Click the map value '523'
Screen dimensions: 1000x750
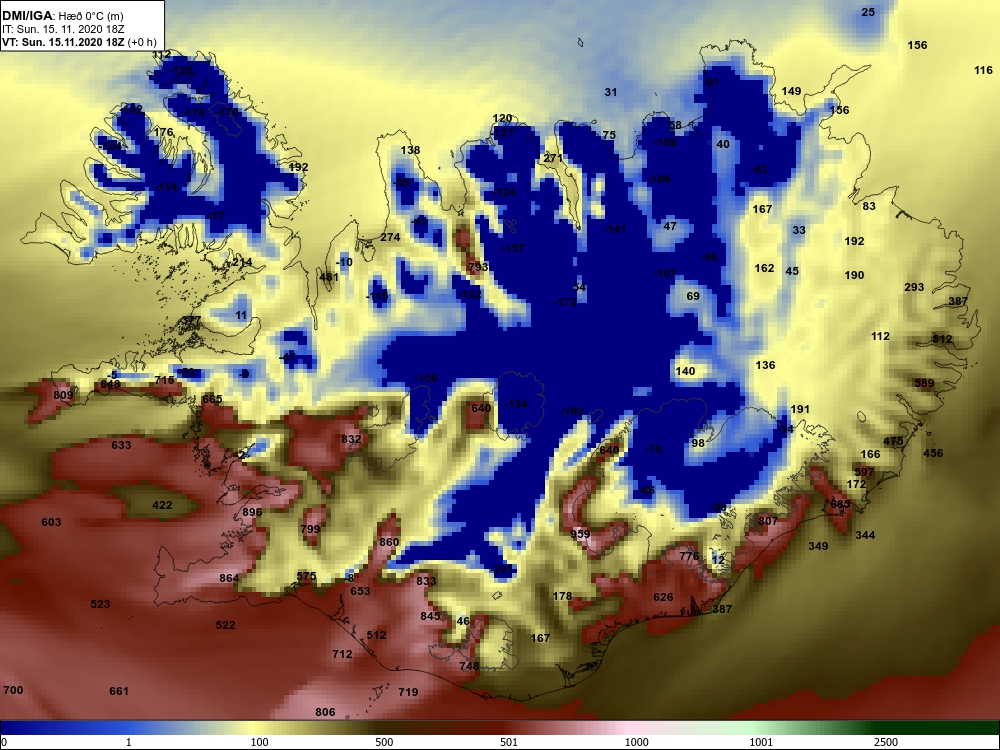click(100, 604)
